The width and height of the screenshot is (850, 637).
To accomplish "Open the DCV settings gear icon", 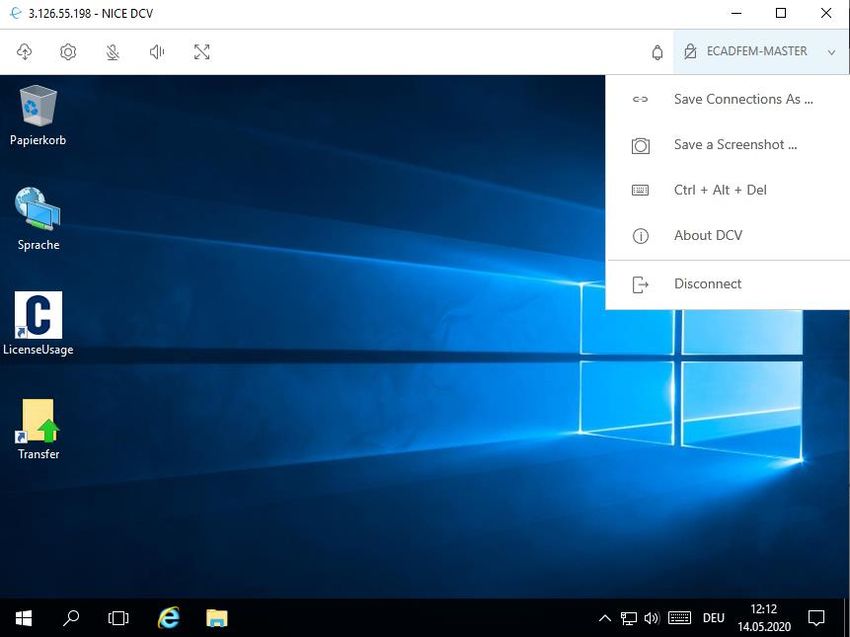I will (x=68, y=52).
